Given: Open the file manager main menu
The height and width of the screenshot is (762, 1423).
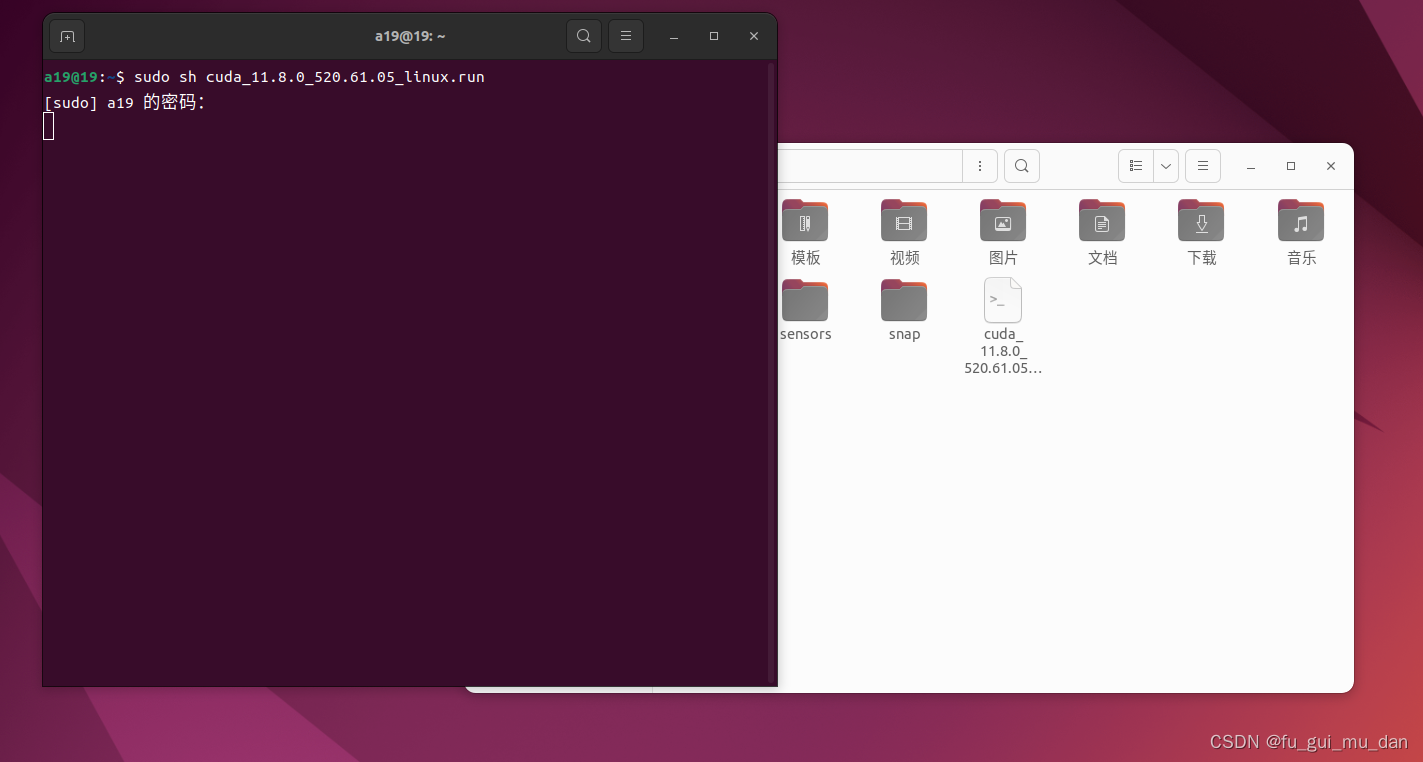Looking at the screenshot, I should 1203,166.
